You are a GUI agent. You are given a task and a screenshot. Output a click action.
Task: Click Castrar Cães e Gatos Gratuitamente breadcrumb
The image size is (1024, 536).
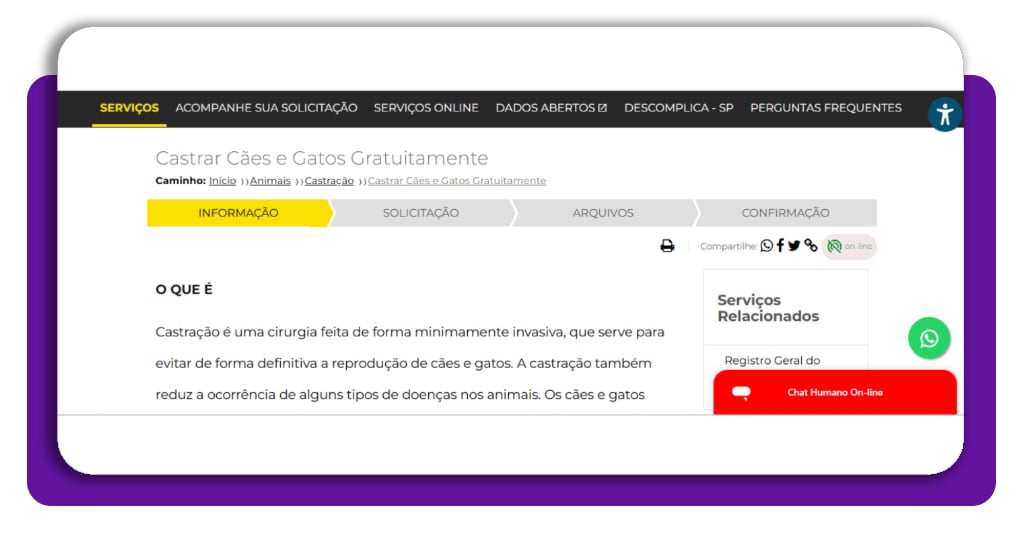456,181
